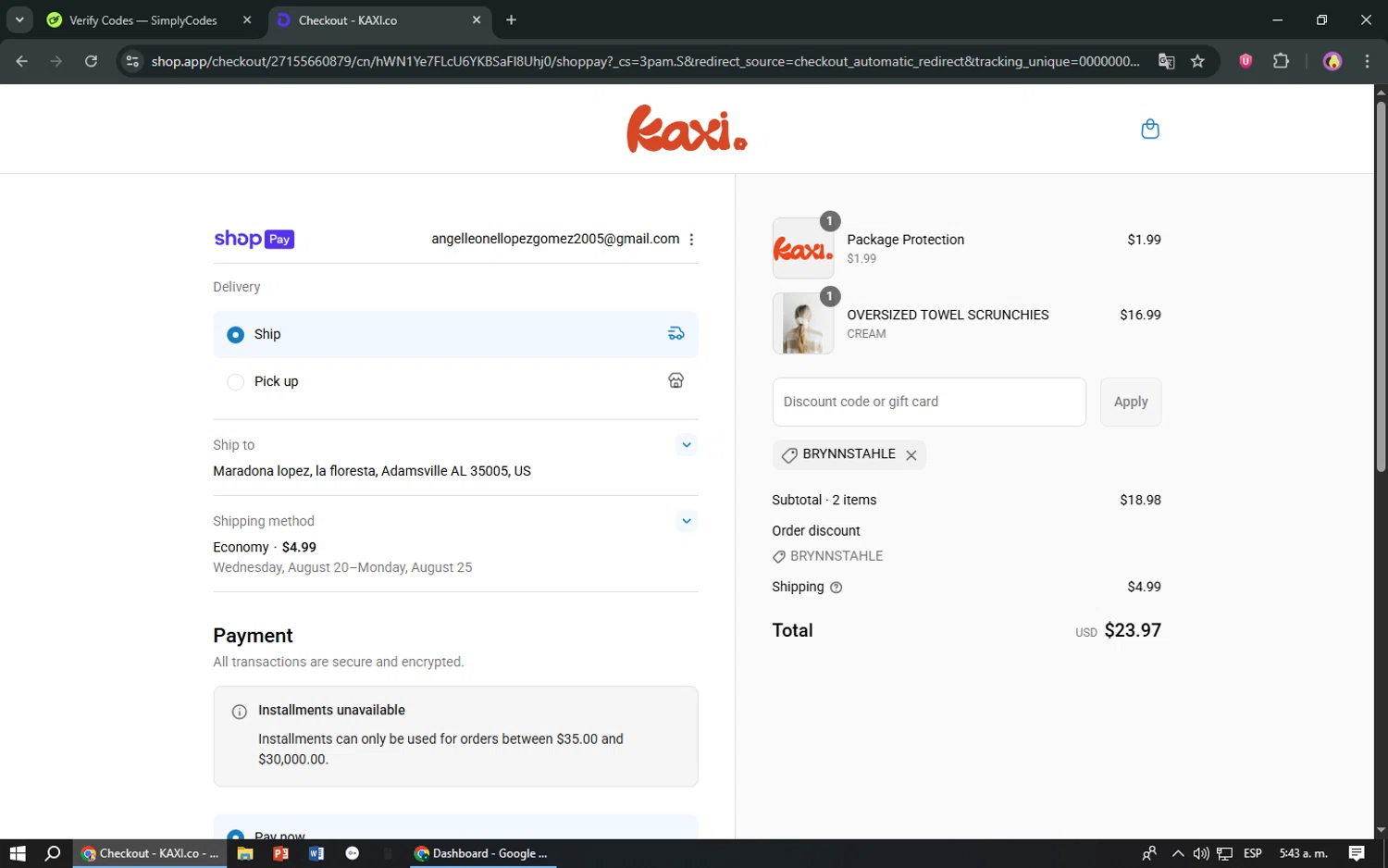
Task: Click the email angelleonellopezgomez2005@gmail.com
Action: [555, 239]
